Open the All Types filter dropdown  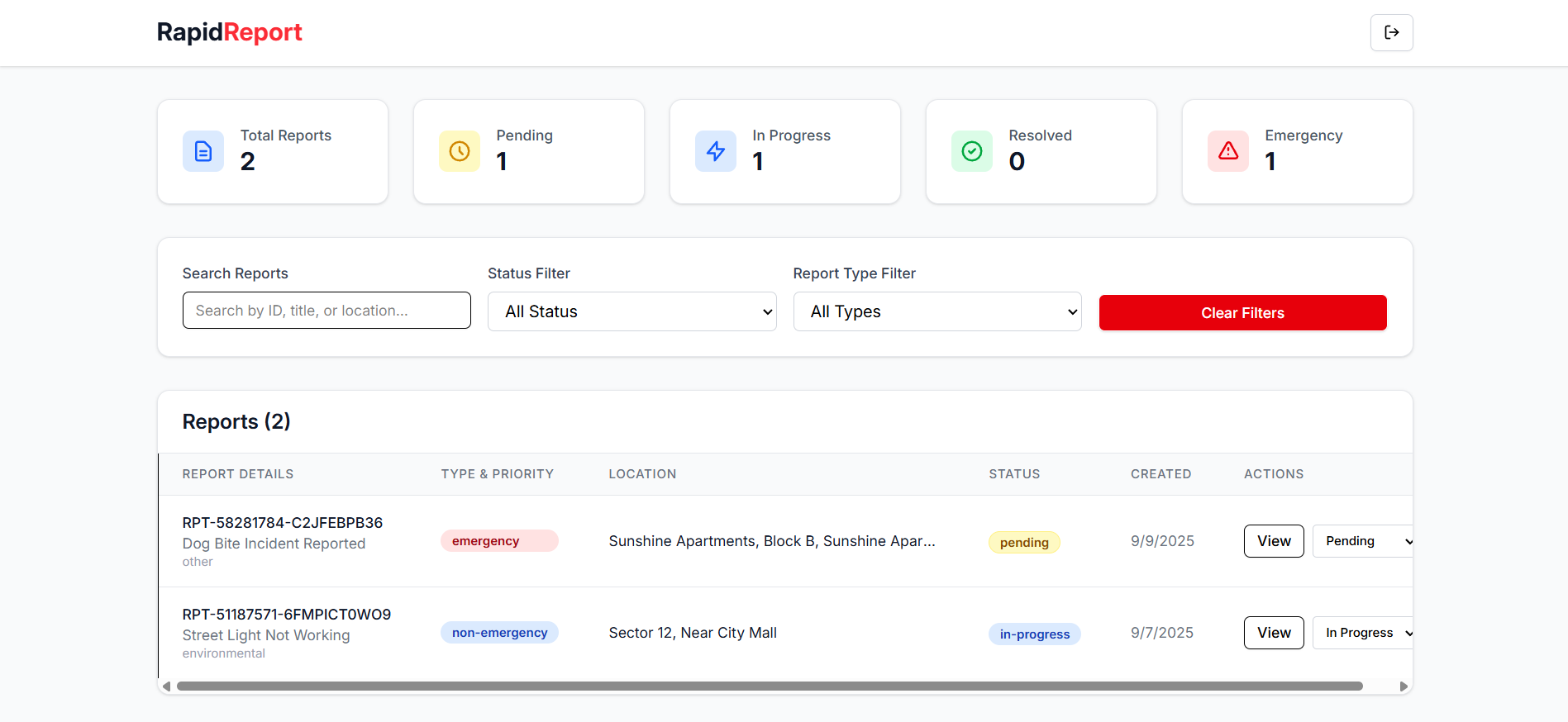(937, 311)
